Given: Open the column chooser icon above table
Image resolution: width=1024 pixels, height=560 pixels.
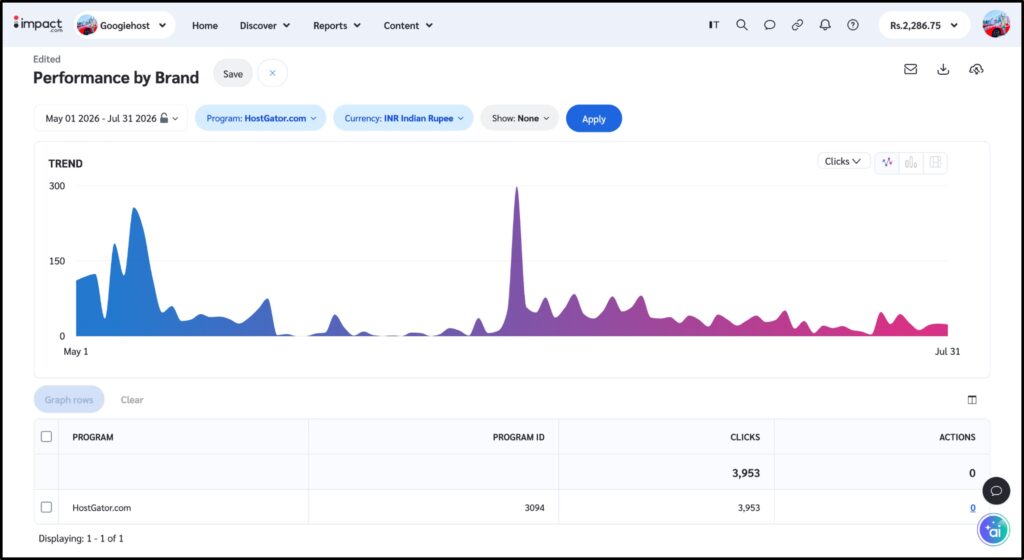Looking at the screenshot, I should coord(972,400).
